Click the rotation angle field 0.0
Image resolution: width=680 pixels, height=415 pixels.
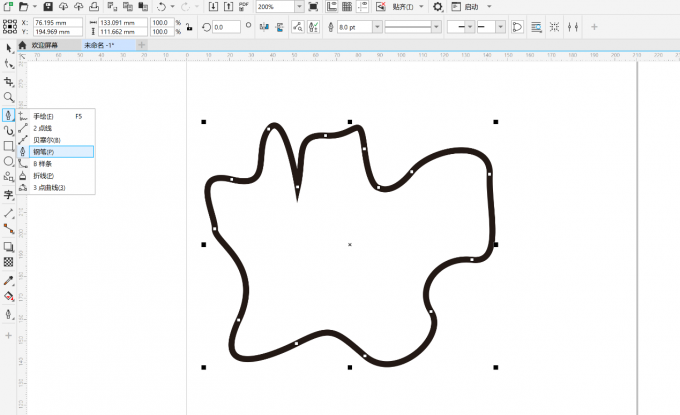[226, 27]
